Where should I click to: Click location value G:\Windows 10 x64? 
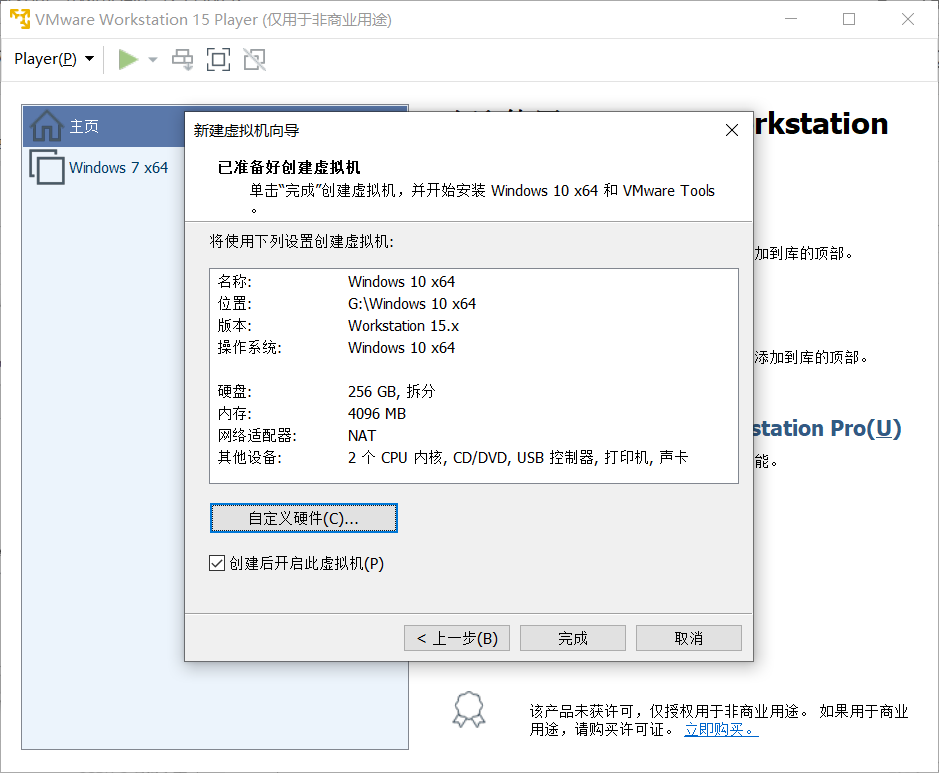point(412,304)
